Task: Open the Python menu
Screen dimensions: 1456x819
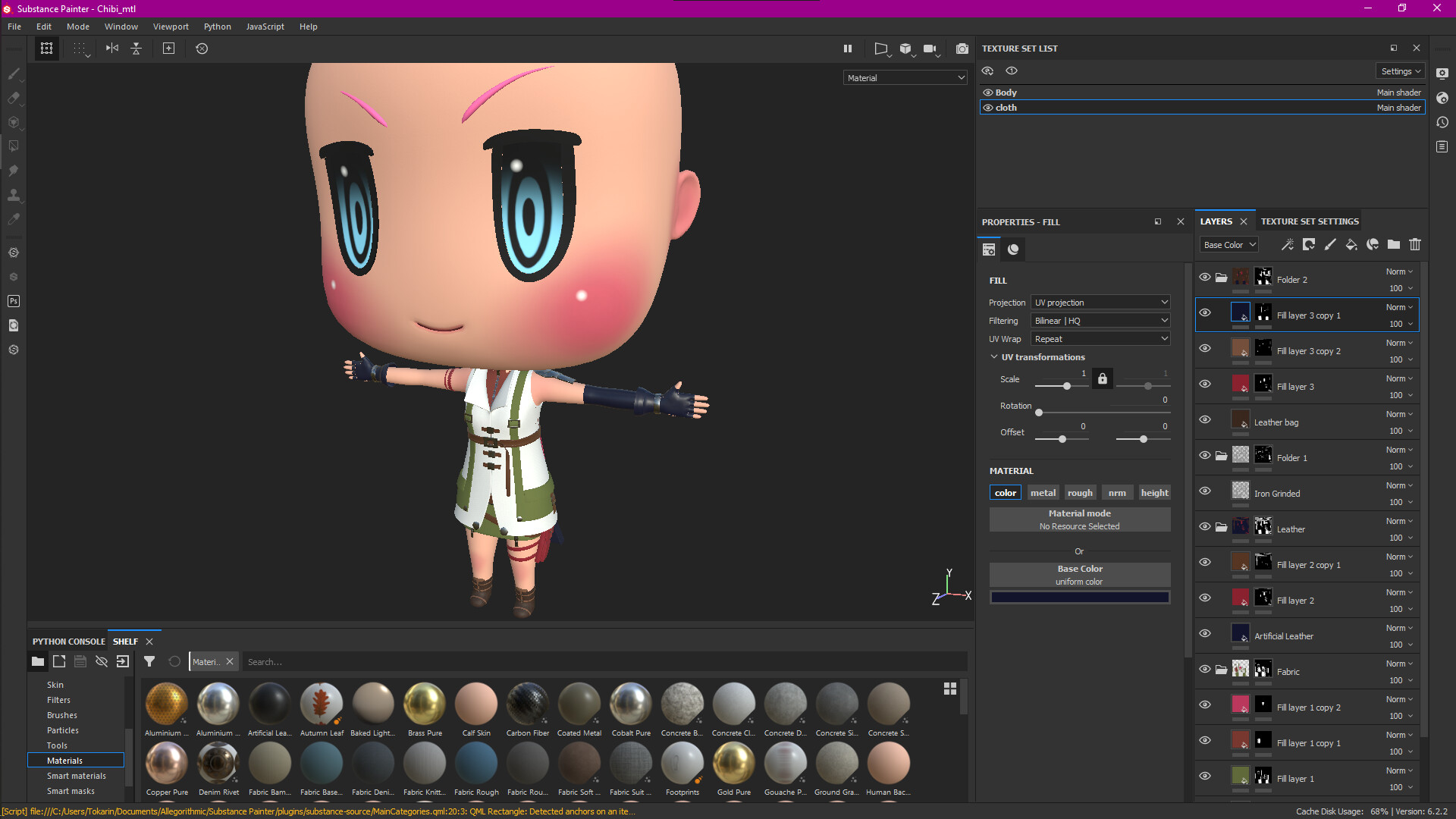Action: (217, 26)
